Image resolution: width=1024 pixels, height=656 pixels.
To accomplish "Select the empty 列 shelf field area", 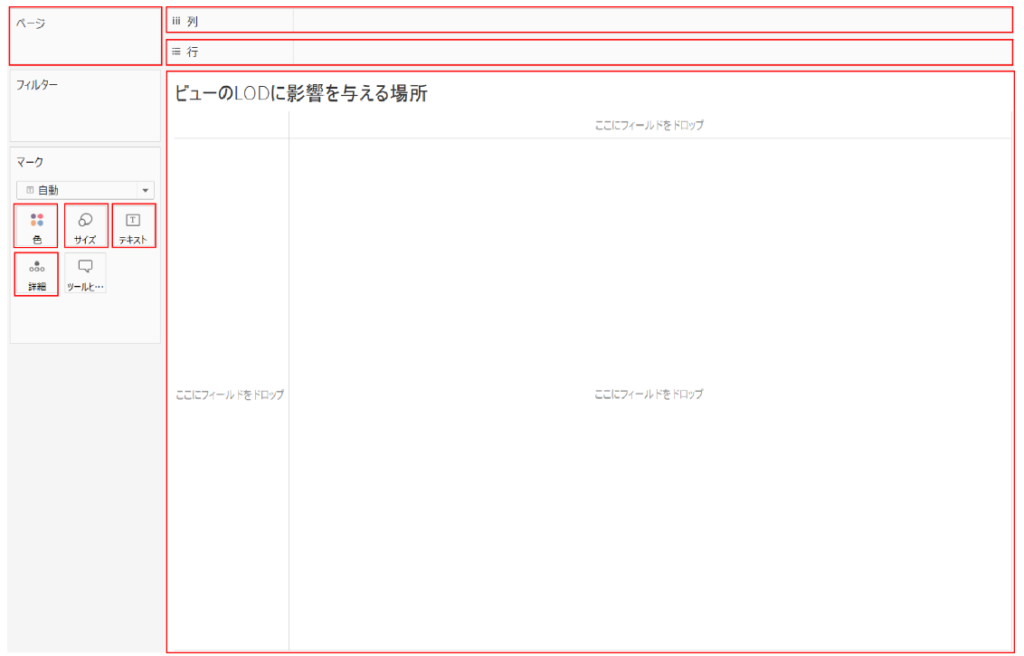I will click(650, 21).
